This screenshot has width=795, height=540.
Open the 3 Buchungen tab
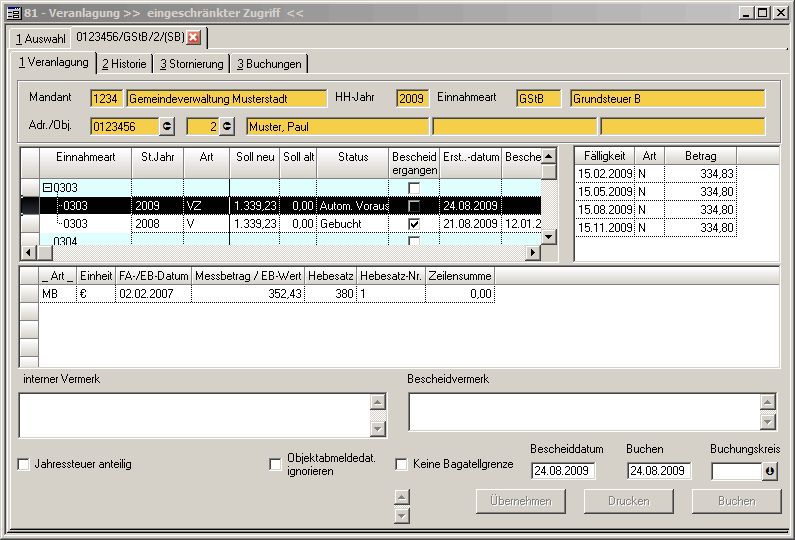pyautogui.click(x=269, y=64)
